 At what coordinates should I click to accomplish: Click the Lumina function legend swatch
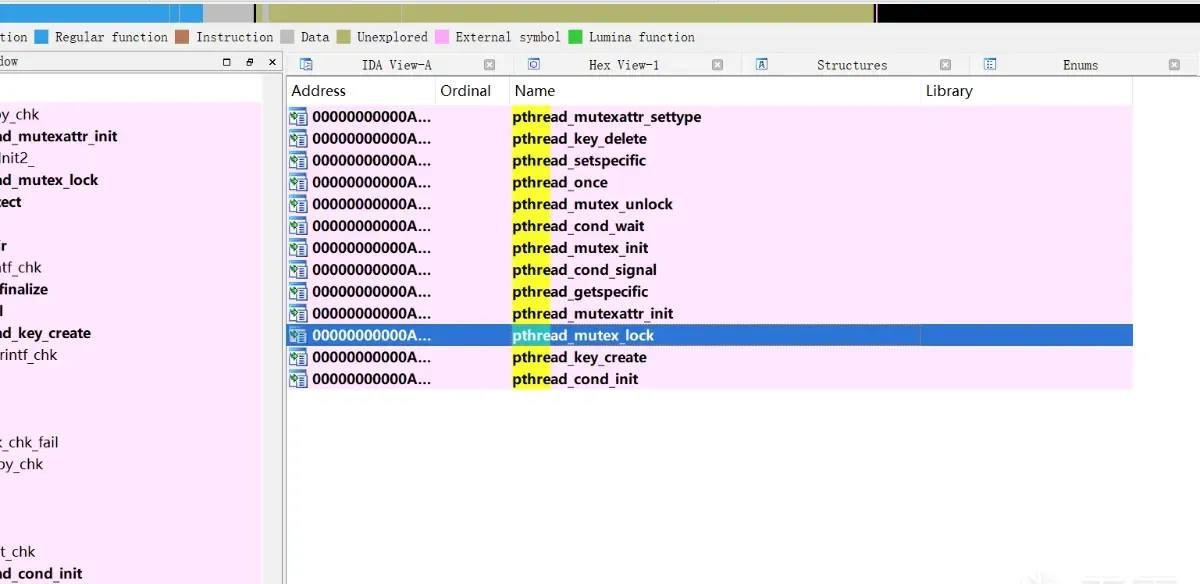pos(575,37)
